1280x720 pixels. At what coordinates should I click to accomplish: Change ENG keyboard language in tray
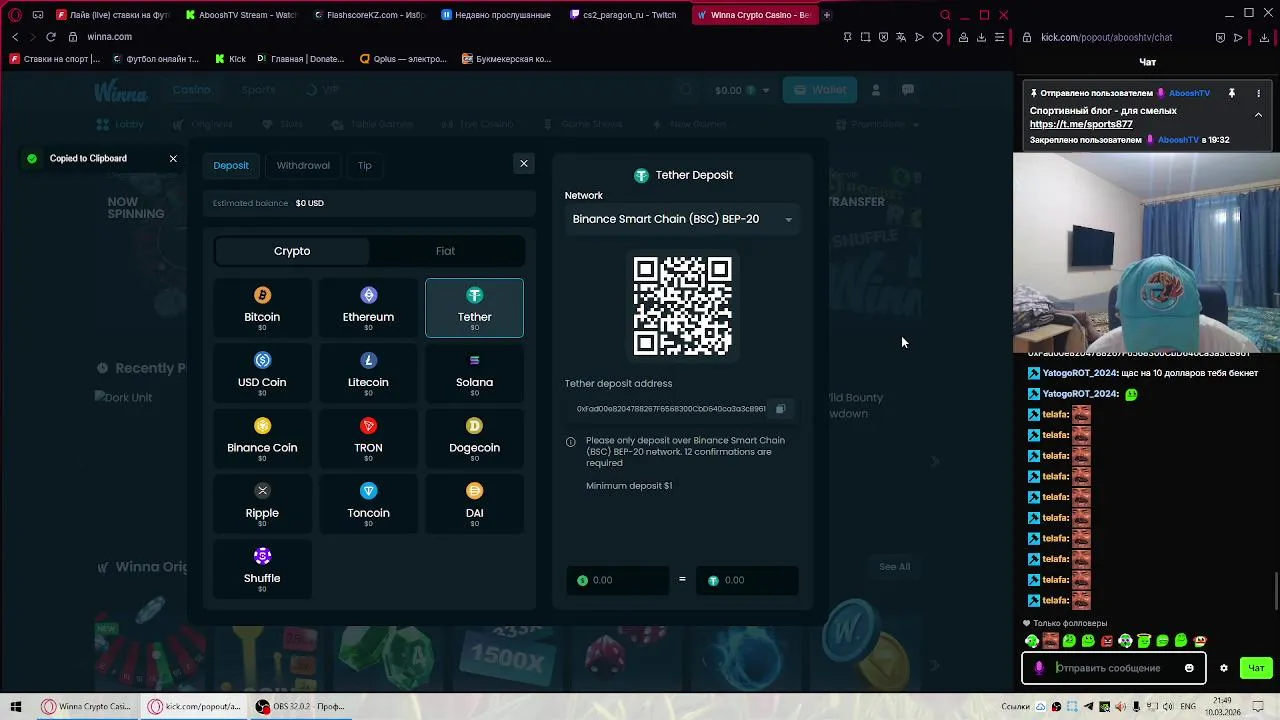1187,706
